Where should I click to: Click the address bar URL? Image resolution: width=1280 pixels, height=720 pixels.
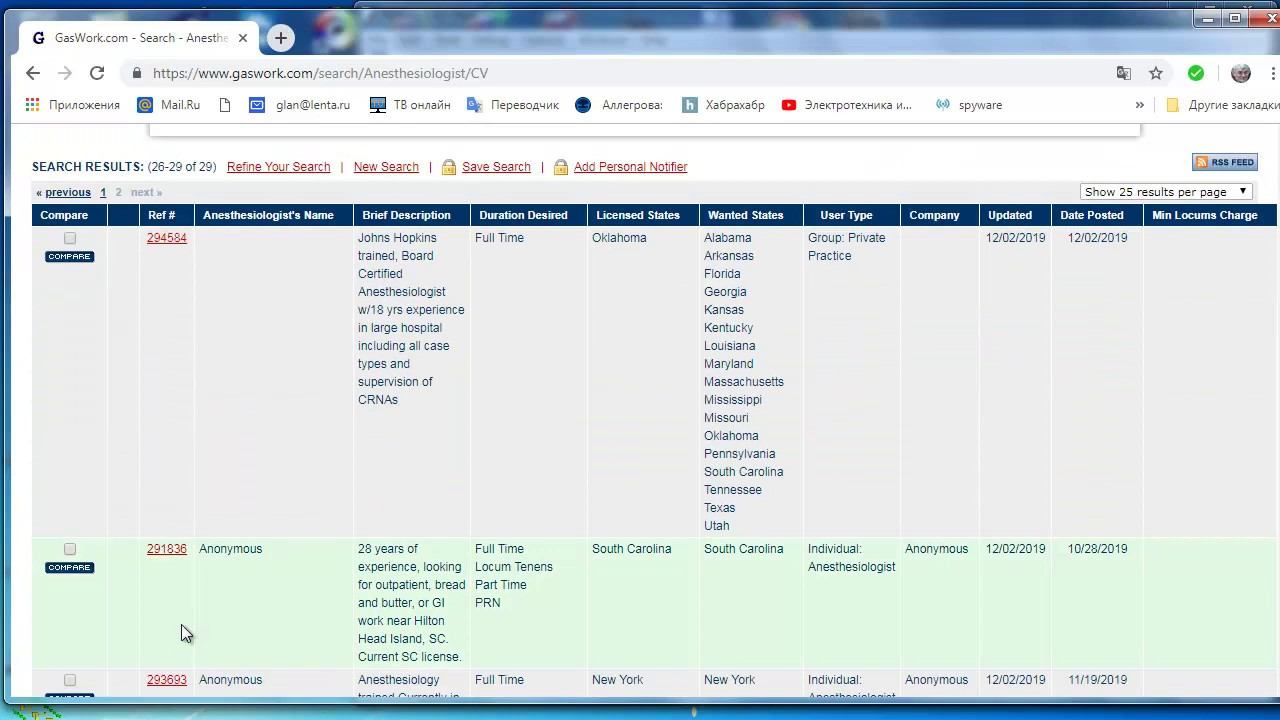tap(320, 73)
